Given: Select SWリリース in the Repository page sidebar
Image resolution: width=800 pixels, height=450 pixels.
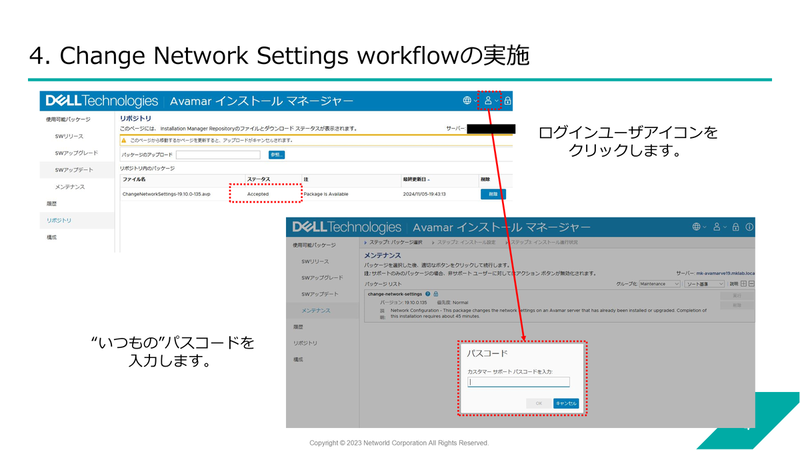Looking at the screenshot, I should click(x=69, y=136).
